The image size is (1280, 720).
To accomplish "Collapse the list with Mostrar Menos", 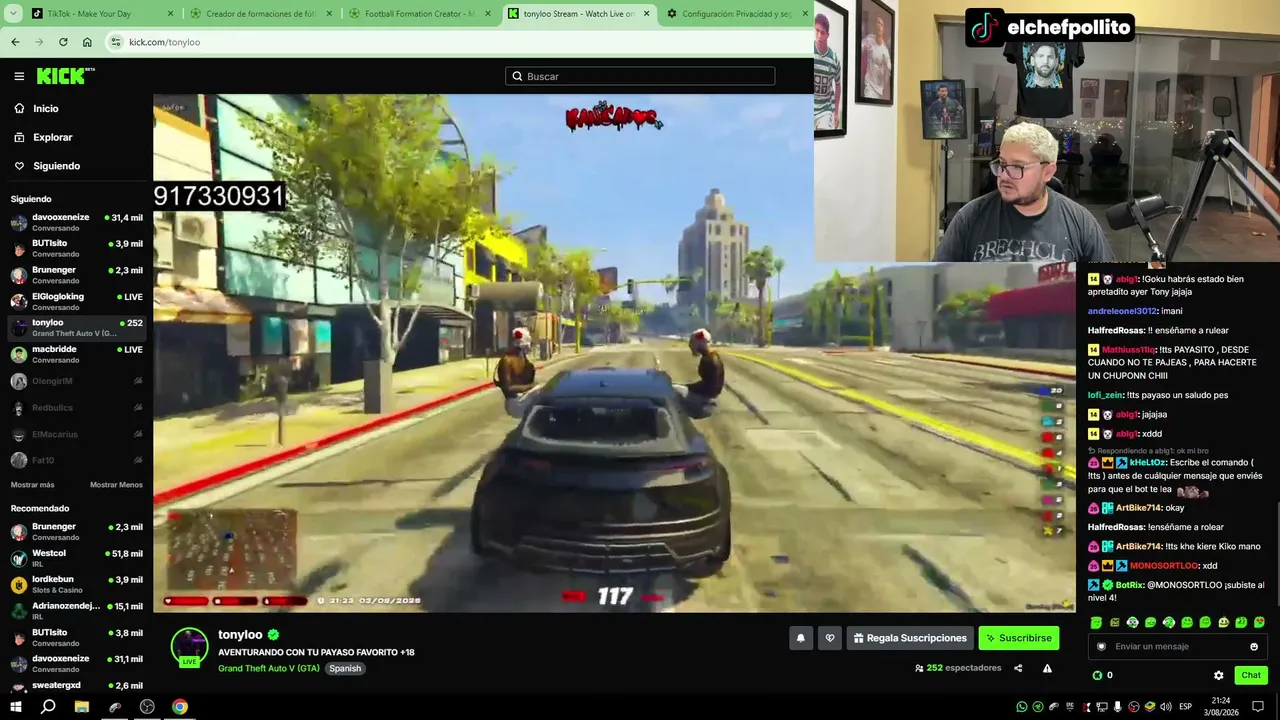I will click(x=116, y=485).
